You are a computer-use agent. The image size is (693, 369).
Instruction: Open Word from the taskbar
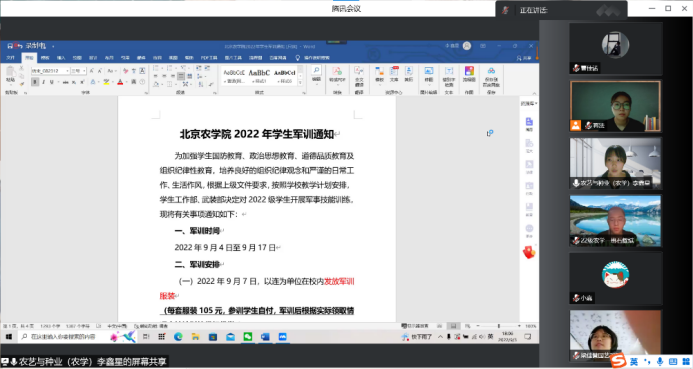[265, 337]
